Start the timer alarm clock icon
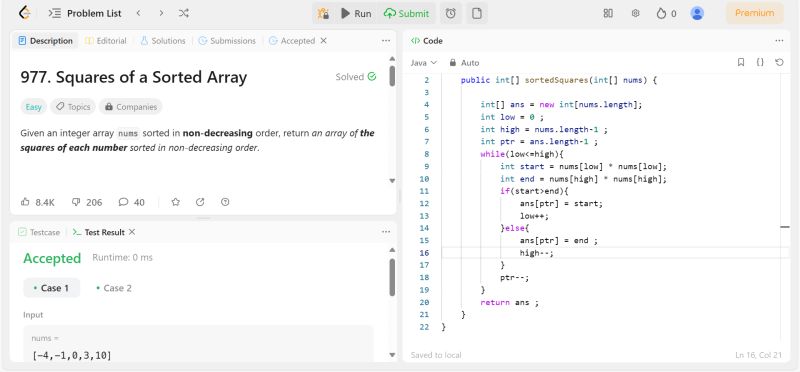Screen dimensions: 800x372 tap(451, 13)
